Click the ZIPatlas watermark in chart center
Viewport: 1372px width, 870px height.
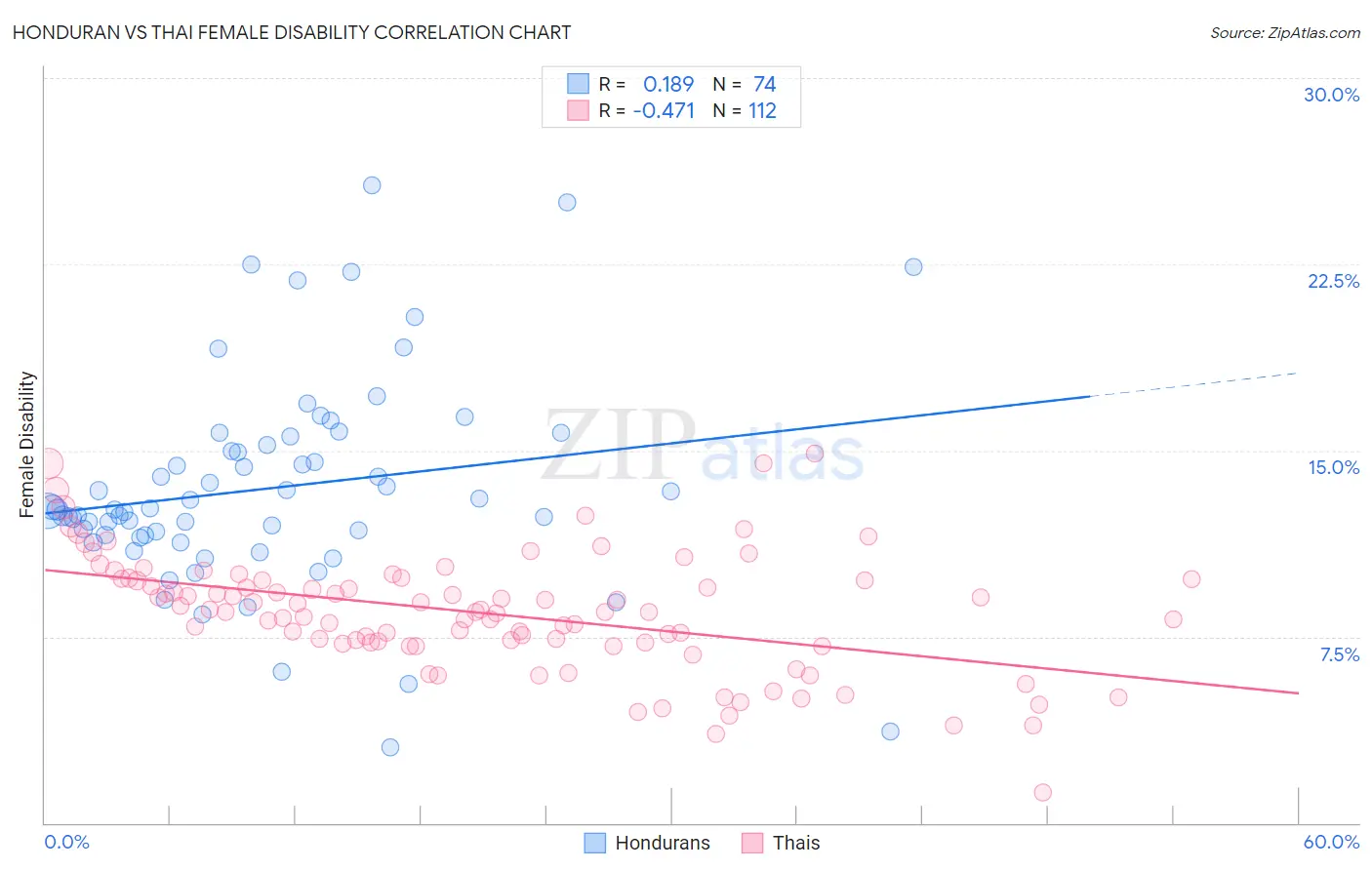pos(703,446)
